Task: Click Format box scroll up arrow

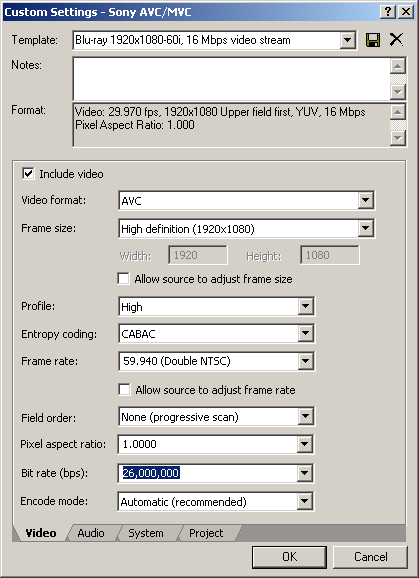Action: coord(398,112)
